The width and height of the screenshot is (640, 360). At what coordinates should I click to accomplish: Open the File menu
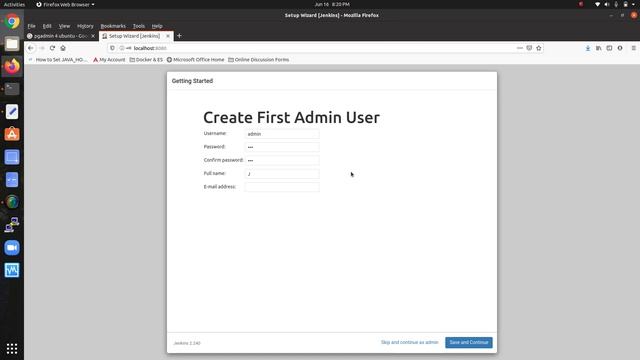[x=31, y=26]
